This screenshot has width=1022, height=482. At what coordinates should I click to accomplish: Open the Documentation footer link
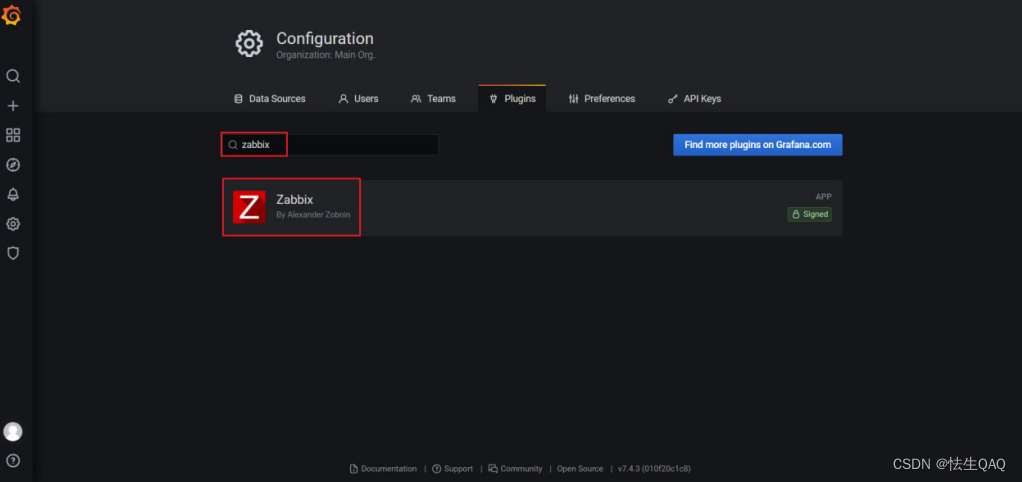point(383,468)
